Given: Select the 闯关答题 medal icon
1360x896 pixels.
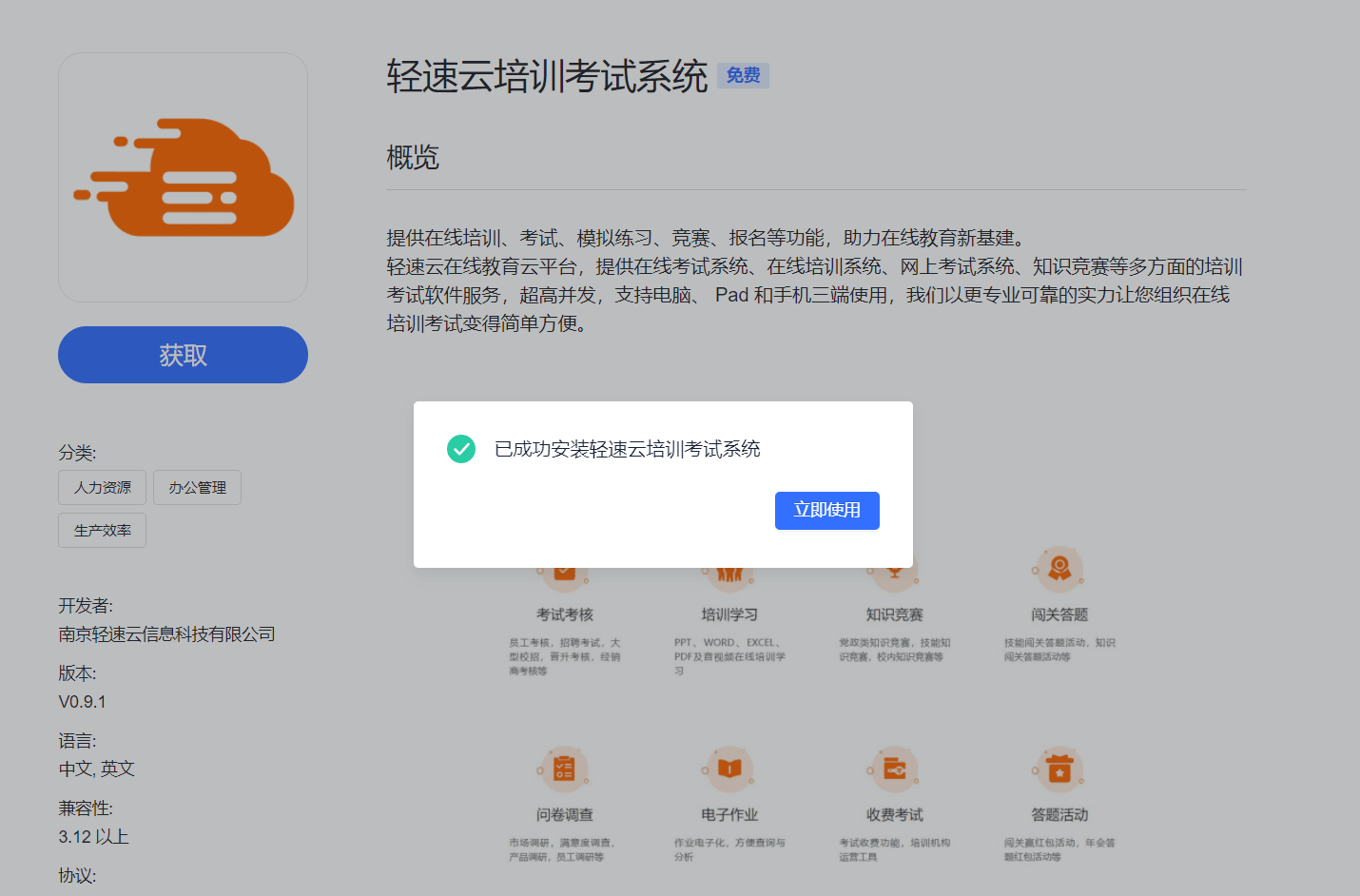Looking at the screenshot, I should coord(1059,570).
